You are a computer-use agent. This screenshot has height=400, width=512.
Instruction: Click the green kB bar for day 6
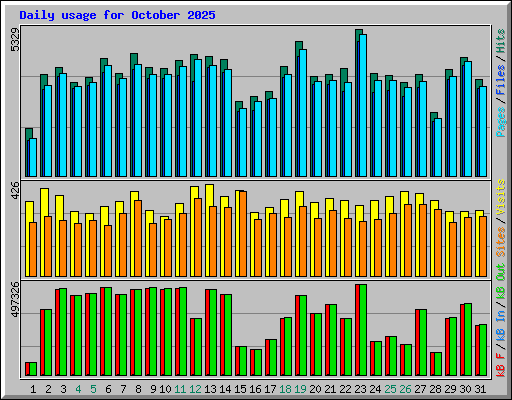coord(108,331)
